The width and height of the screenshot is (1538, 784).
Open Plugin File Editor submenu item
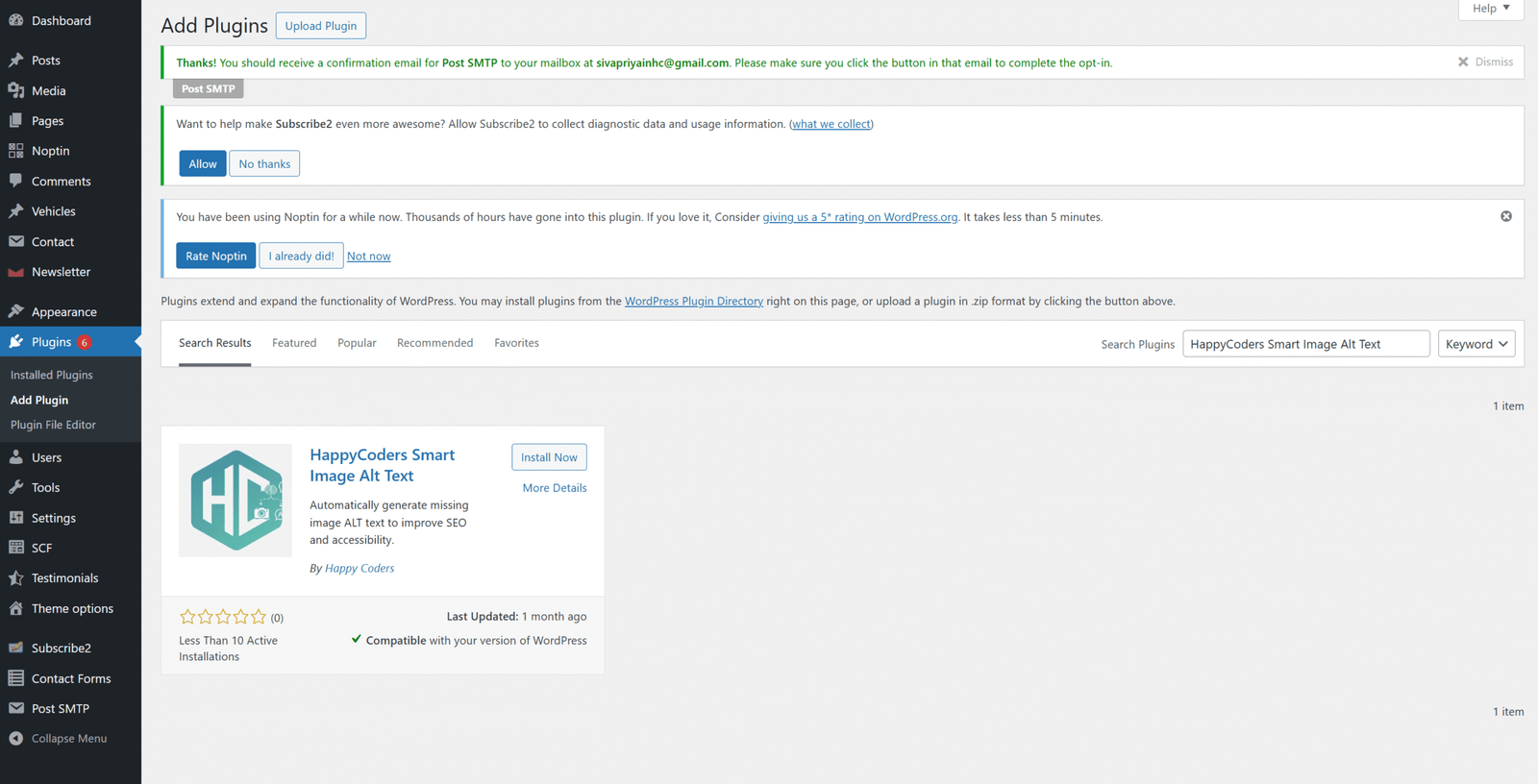click(x=53, y=425)
